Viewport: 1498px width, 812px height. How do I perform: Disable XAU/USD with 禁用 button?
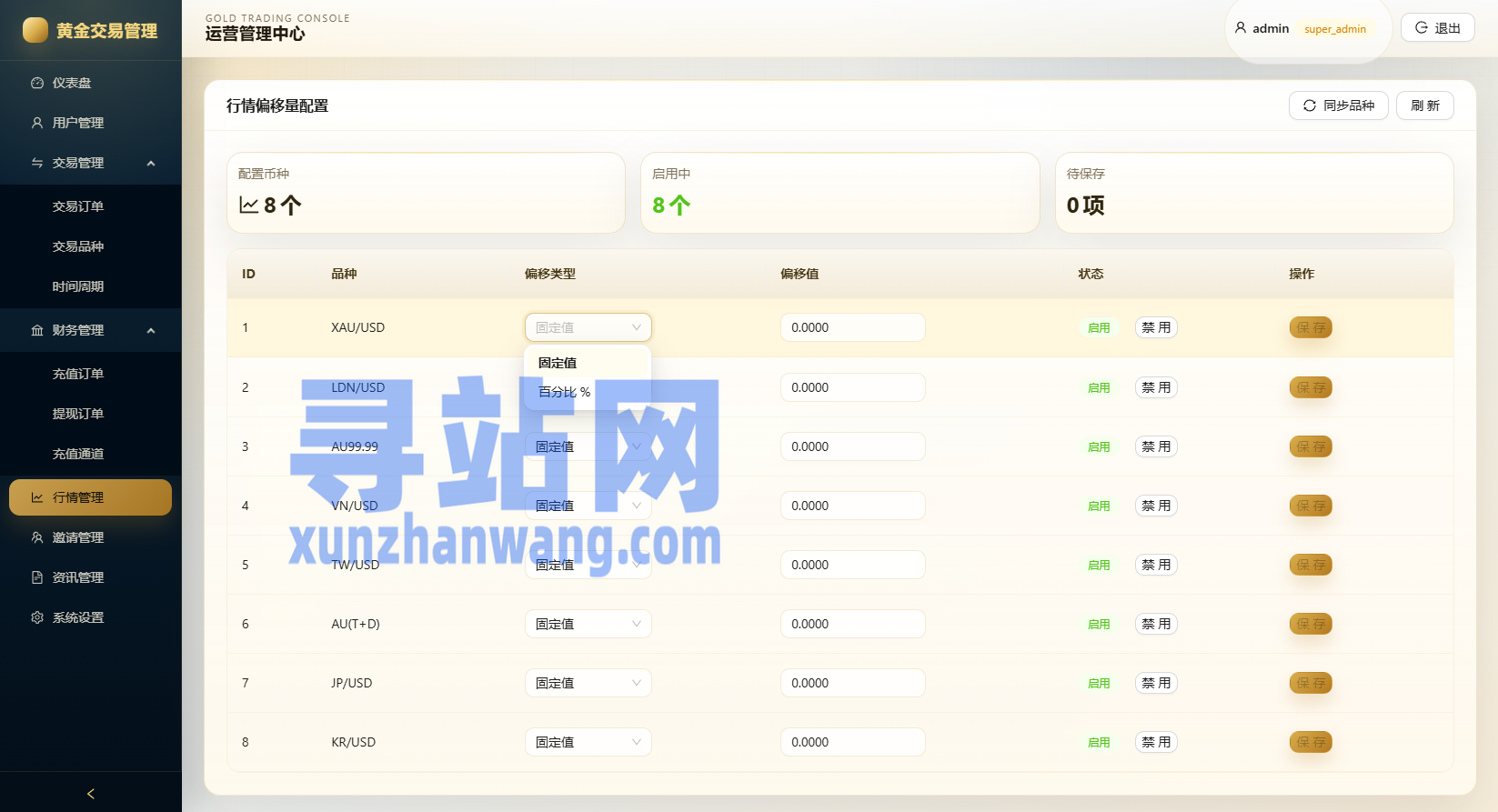tap(1156, 327)
